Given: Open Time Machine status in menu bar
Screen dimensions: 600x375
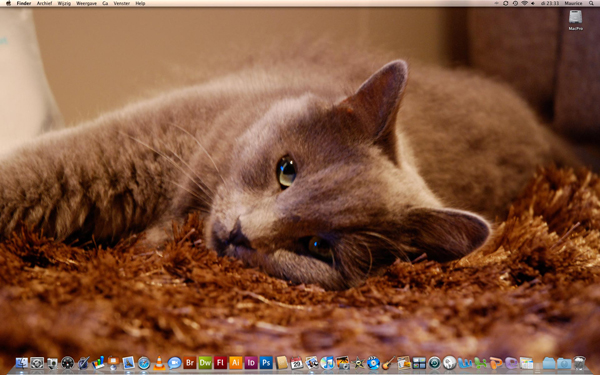Looking at the screenshot, I should pos(515,3).
